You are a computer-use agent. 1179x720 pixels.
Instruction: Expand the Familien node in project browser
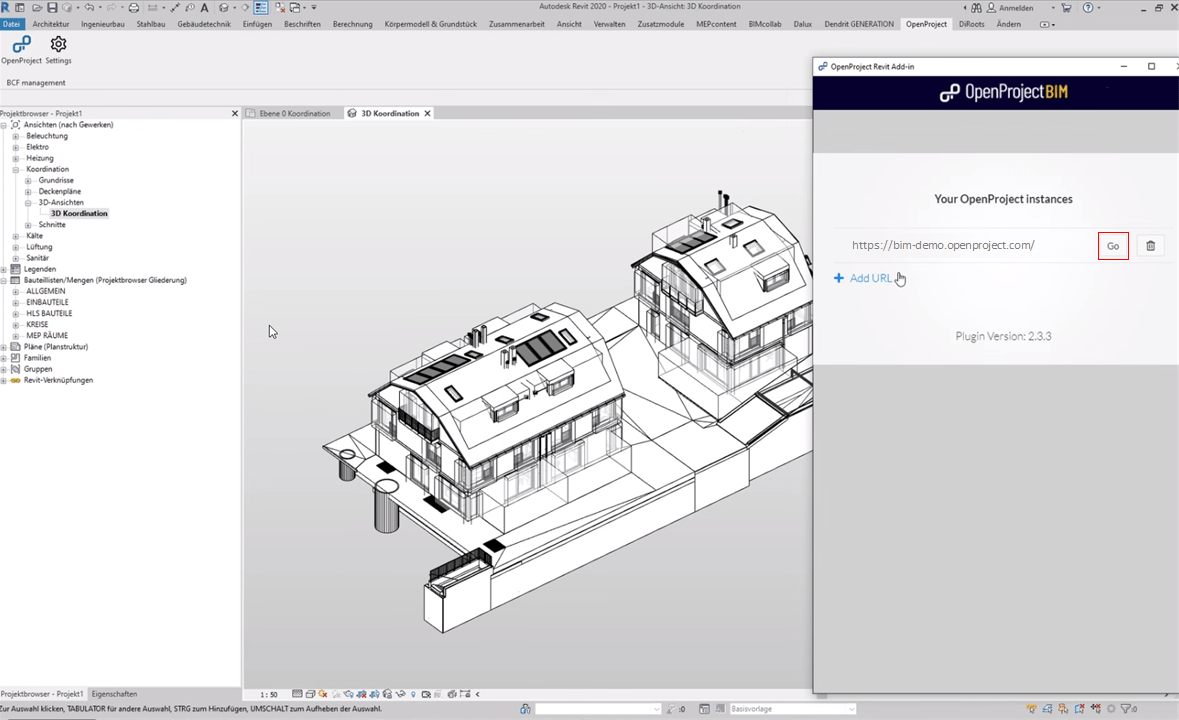[x=4, y=357]
